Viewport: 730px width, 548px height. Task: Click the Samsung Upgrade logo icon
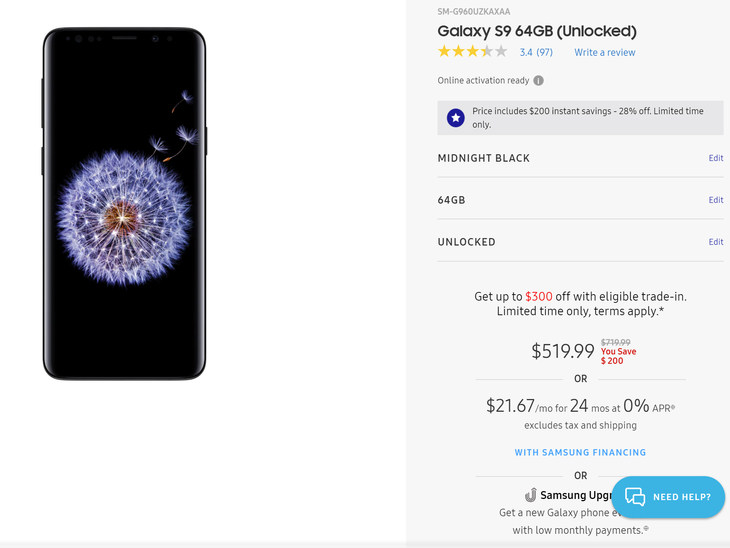coord(530,495)
